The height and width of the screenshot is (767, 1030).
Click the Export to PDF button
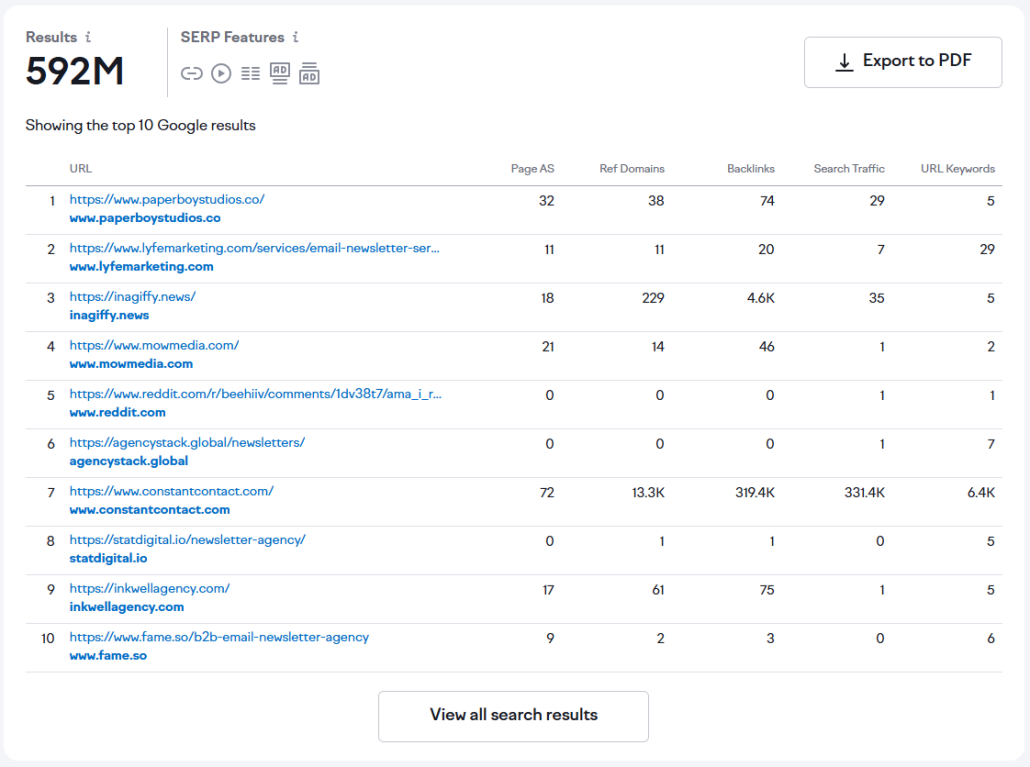click(x=903, y=62)
